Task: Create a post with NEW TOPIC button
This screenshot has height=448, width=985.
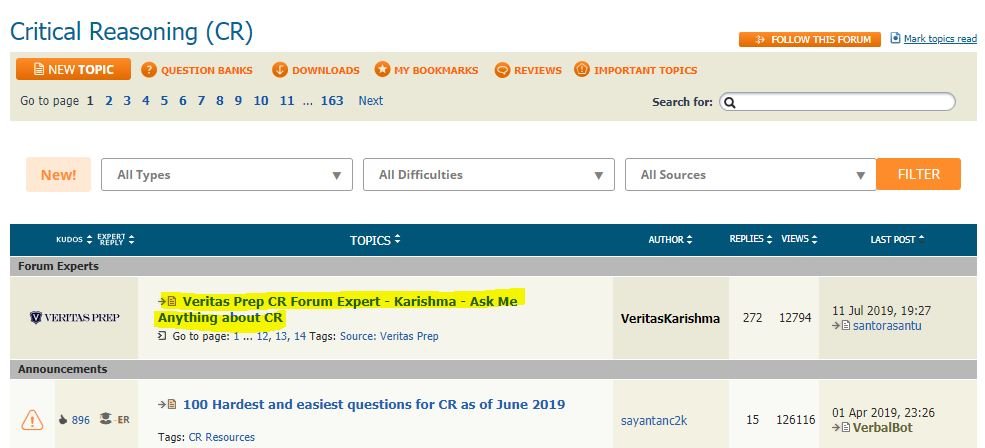Action: [x=73, y=70]
